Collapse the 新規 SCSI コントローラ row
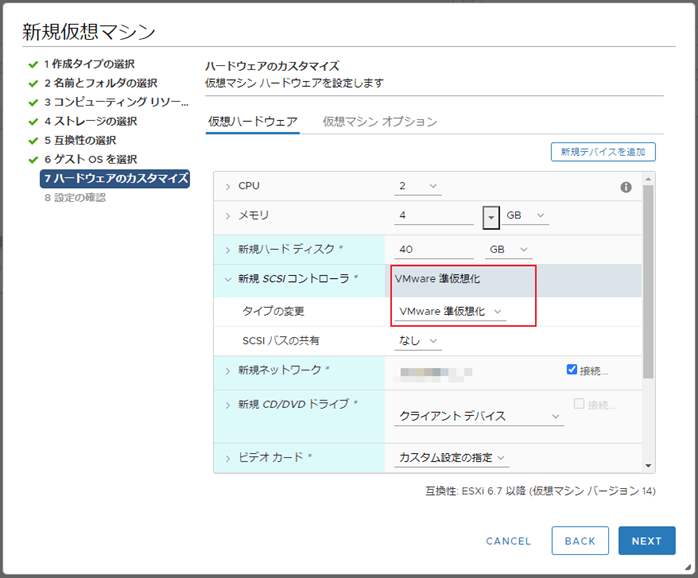The image size is (698, 578). 228,279
